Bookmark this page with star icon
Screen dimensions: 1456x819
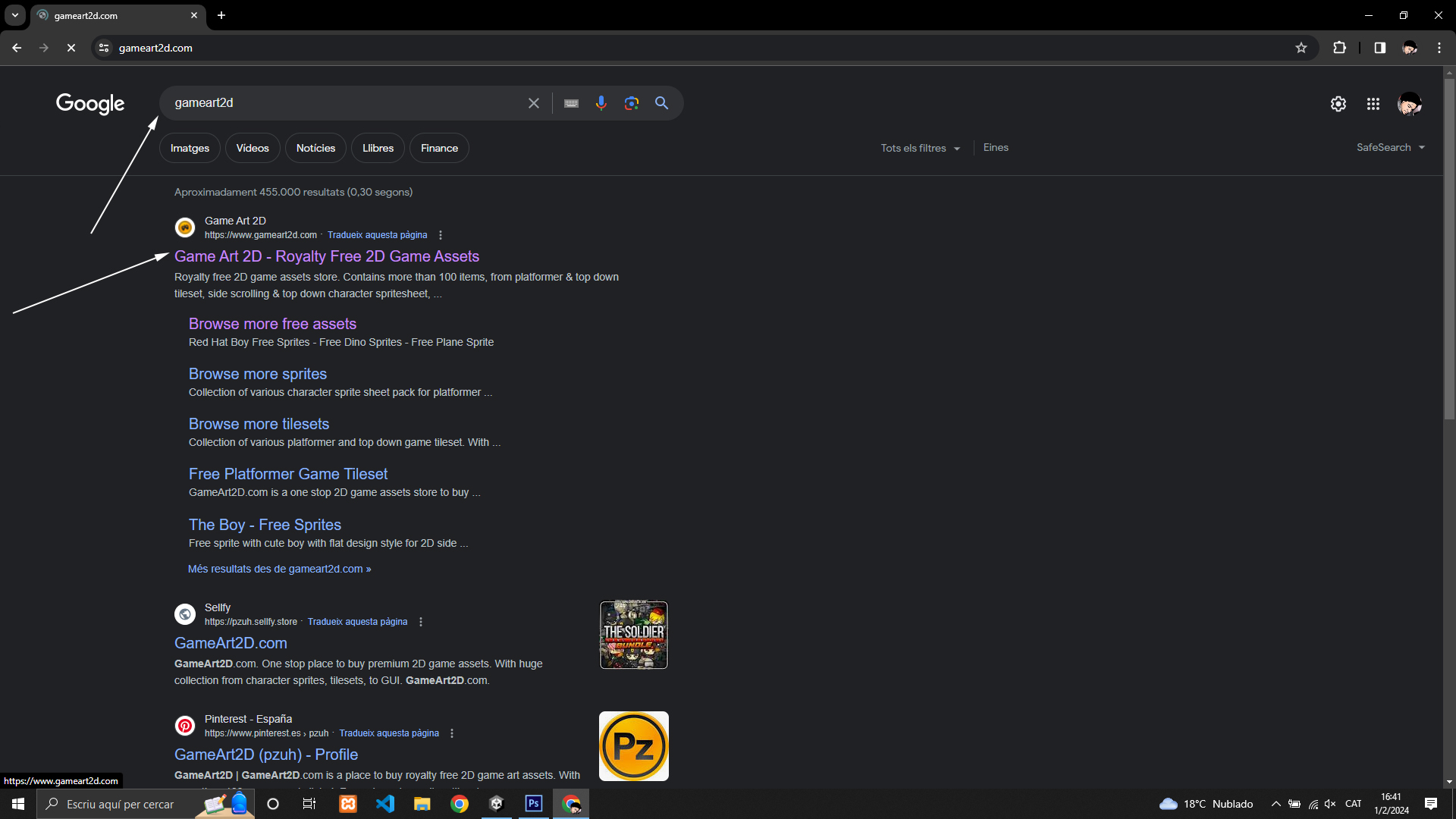click(1301, 48)
